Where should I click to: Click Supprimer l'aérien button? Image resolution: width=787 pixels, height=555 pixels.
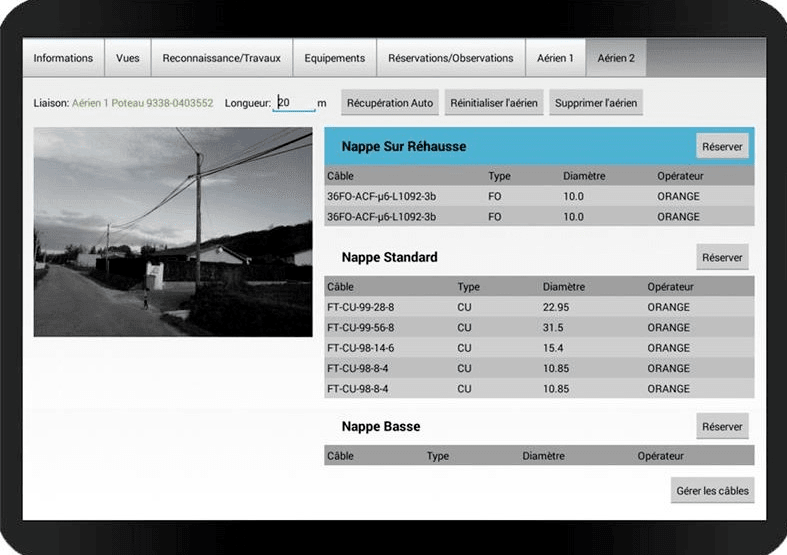[x=595, y=103]
